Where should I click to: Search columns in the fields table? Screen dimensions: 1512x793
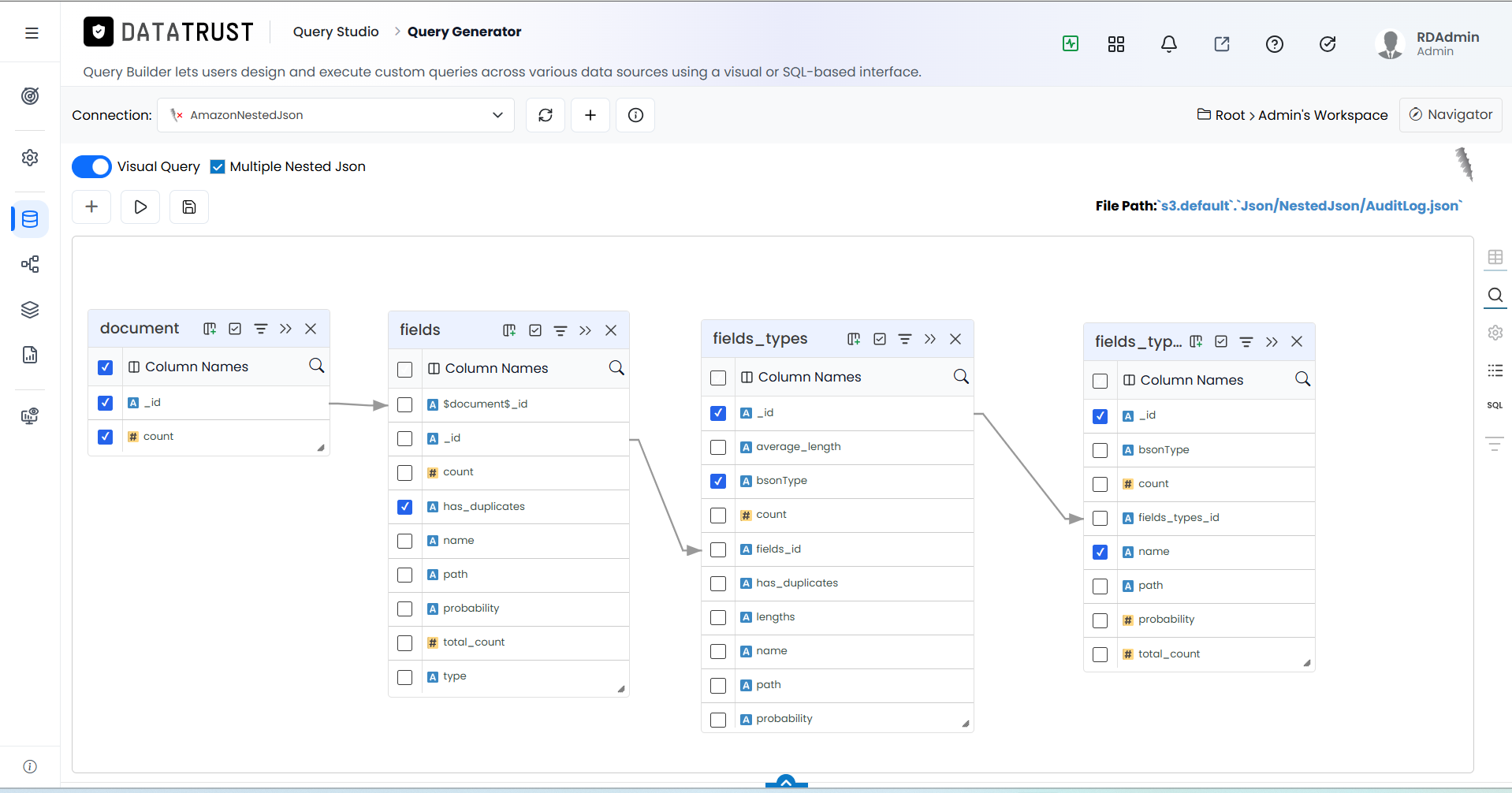pos(616,368)
